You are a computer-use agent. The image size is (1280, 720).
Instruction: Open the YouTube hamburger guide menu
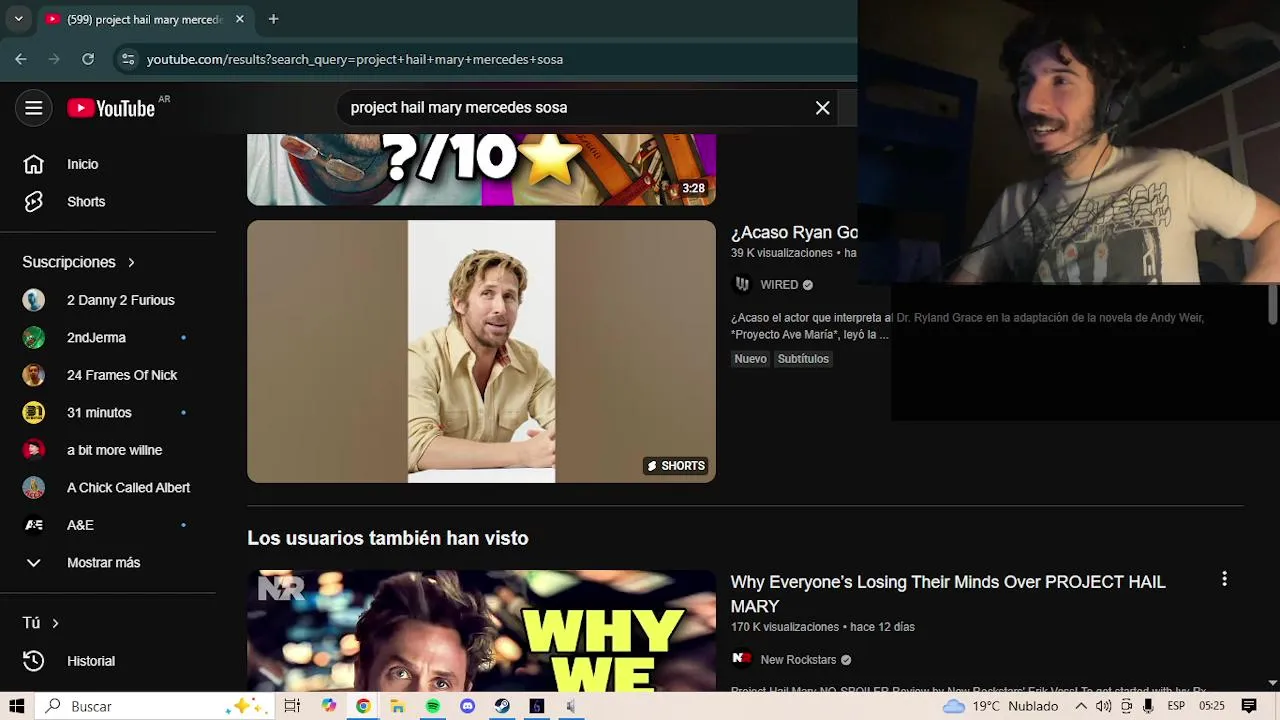(x=33, y=108)
